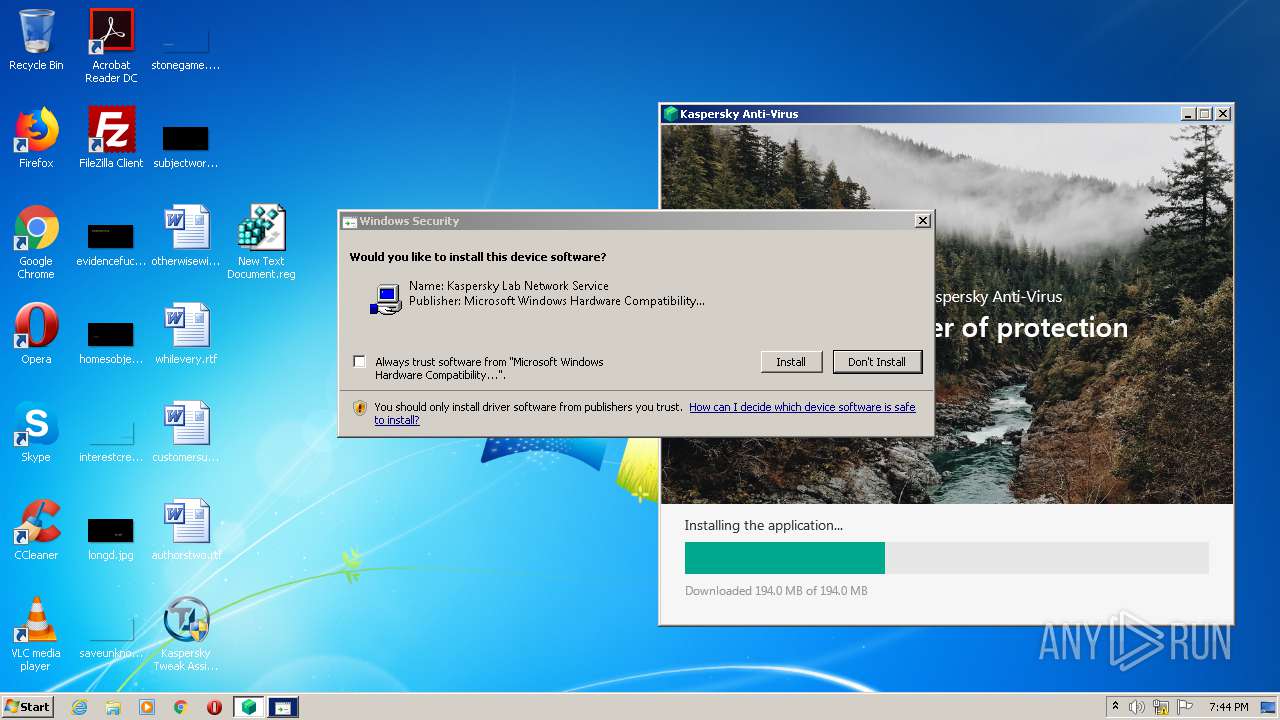Select New Text Document.reg file
The width and height of the screenshot is (1280, 720).
pos(261,242)
